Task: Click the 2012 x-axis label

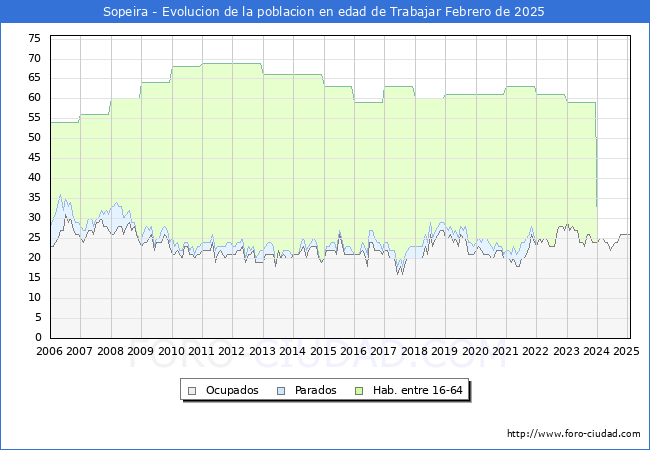Action: (232, 351)
